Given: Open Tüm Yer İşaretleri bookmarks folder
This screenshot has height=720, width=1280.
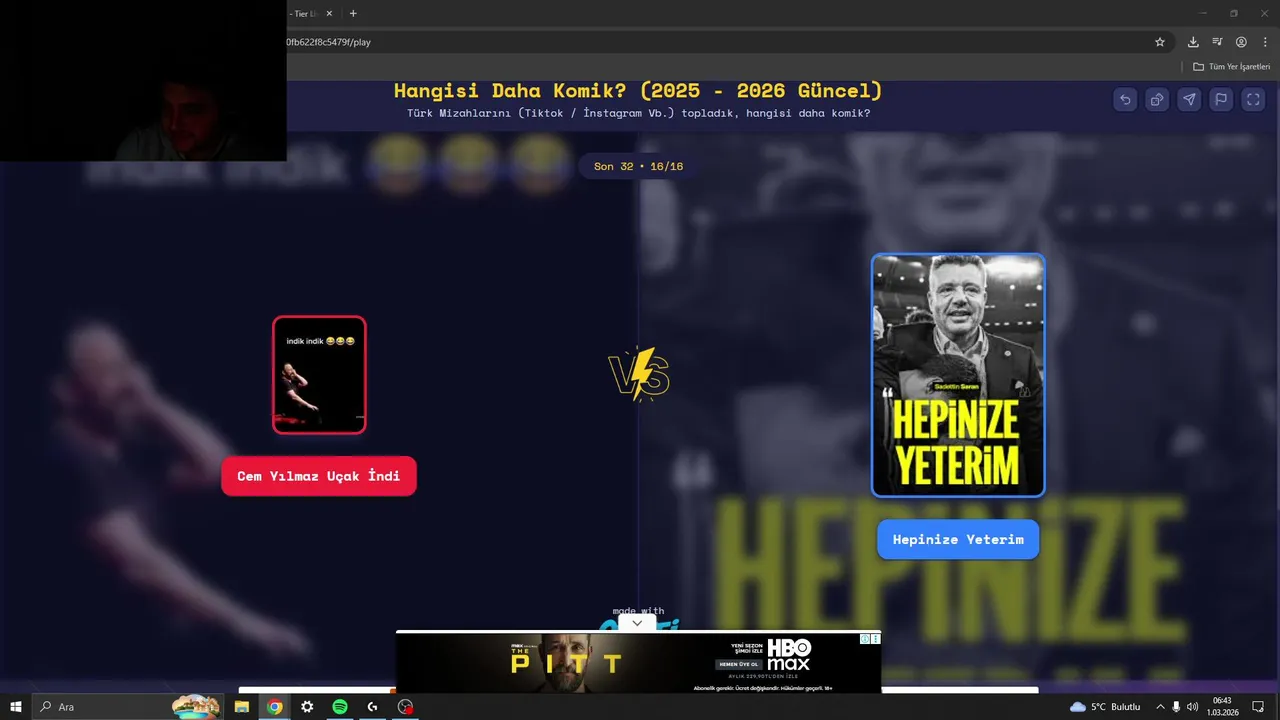Looking at the screenshot, I should coord(1232,67).
